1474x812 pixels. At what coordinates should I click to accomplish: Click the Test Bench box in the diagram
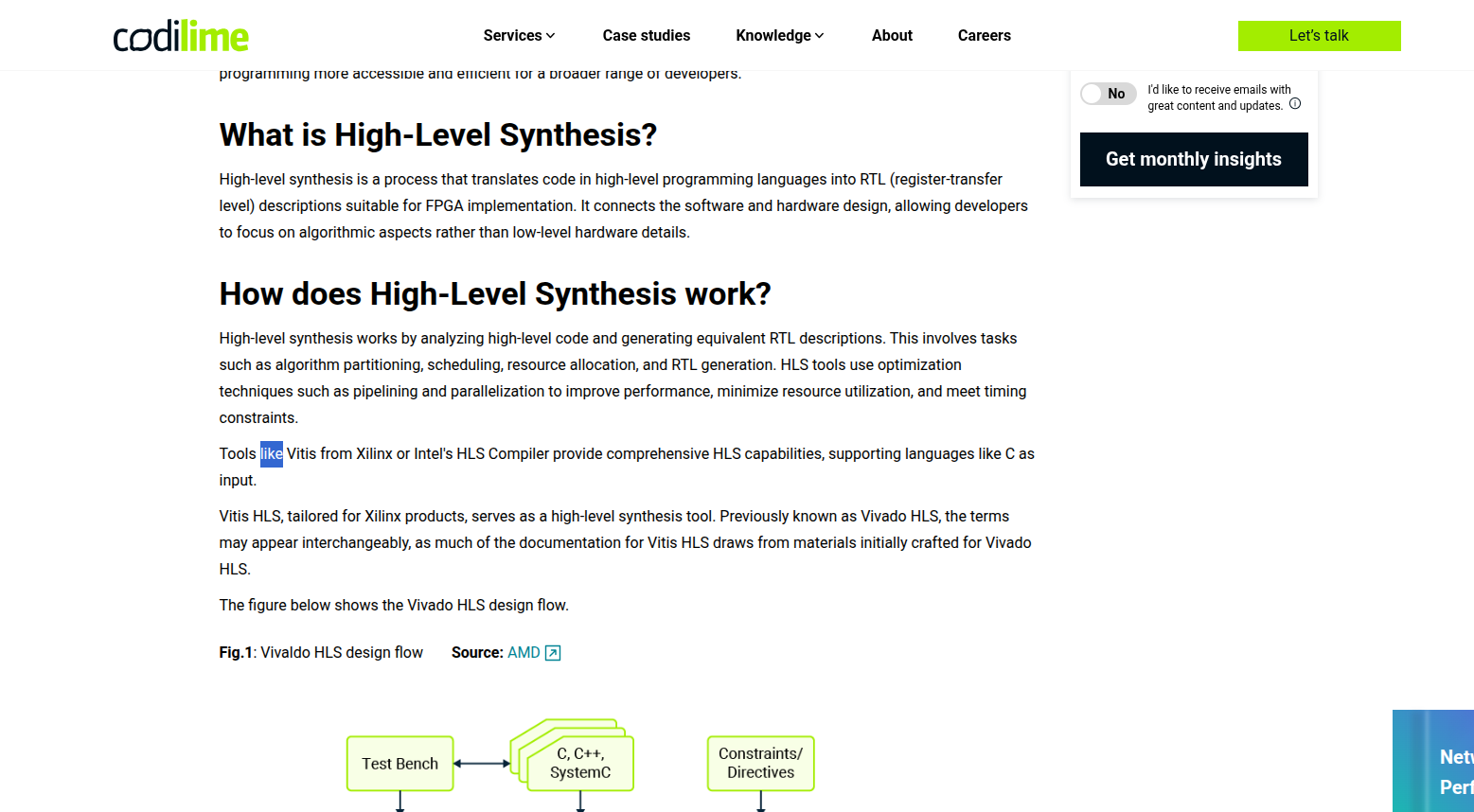[x=400, y=764]
